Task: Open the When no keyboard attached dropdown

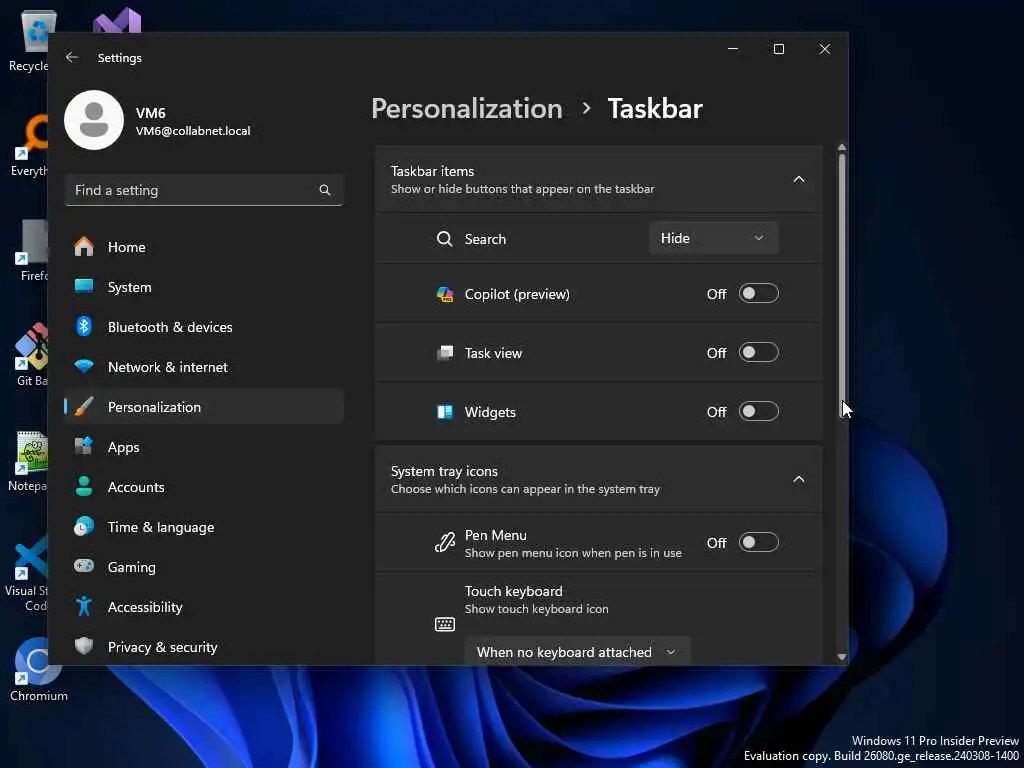Action: pos(577,651)
